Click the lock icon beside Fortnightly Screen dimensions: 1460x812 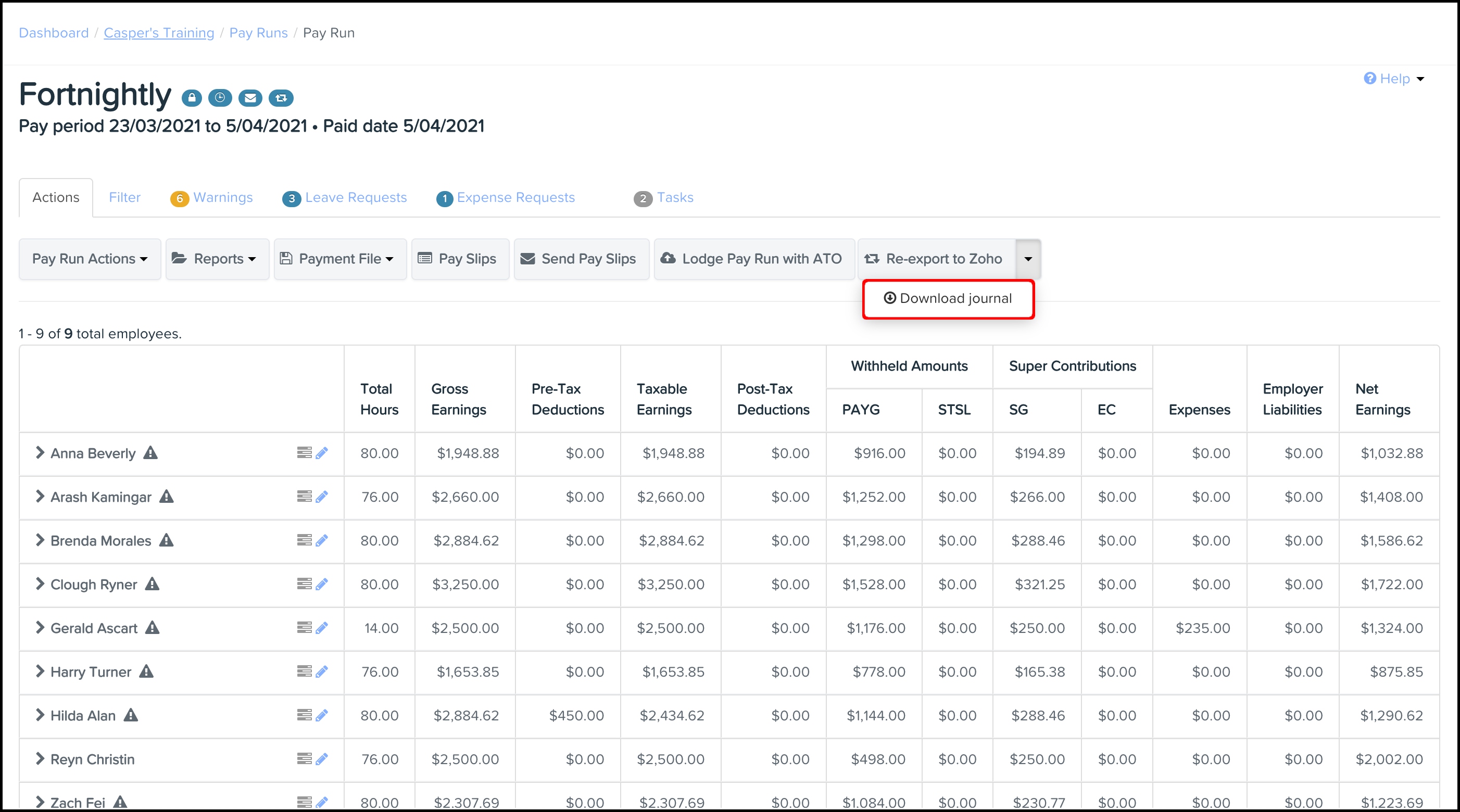pyautogui.click(x=192, y=98)
